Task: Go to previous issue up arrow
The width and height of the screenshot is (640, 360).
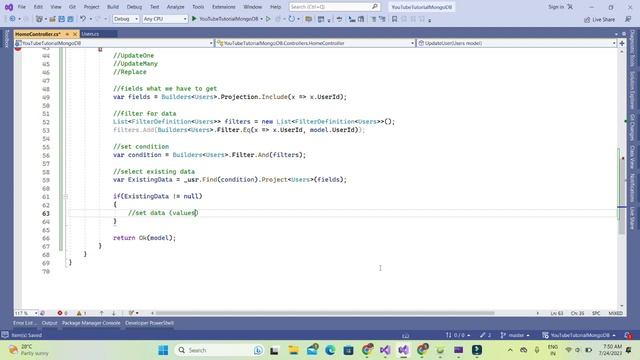Action: coord(102,313)
